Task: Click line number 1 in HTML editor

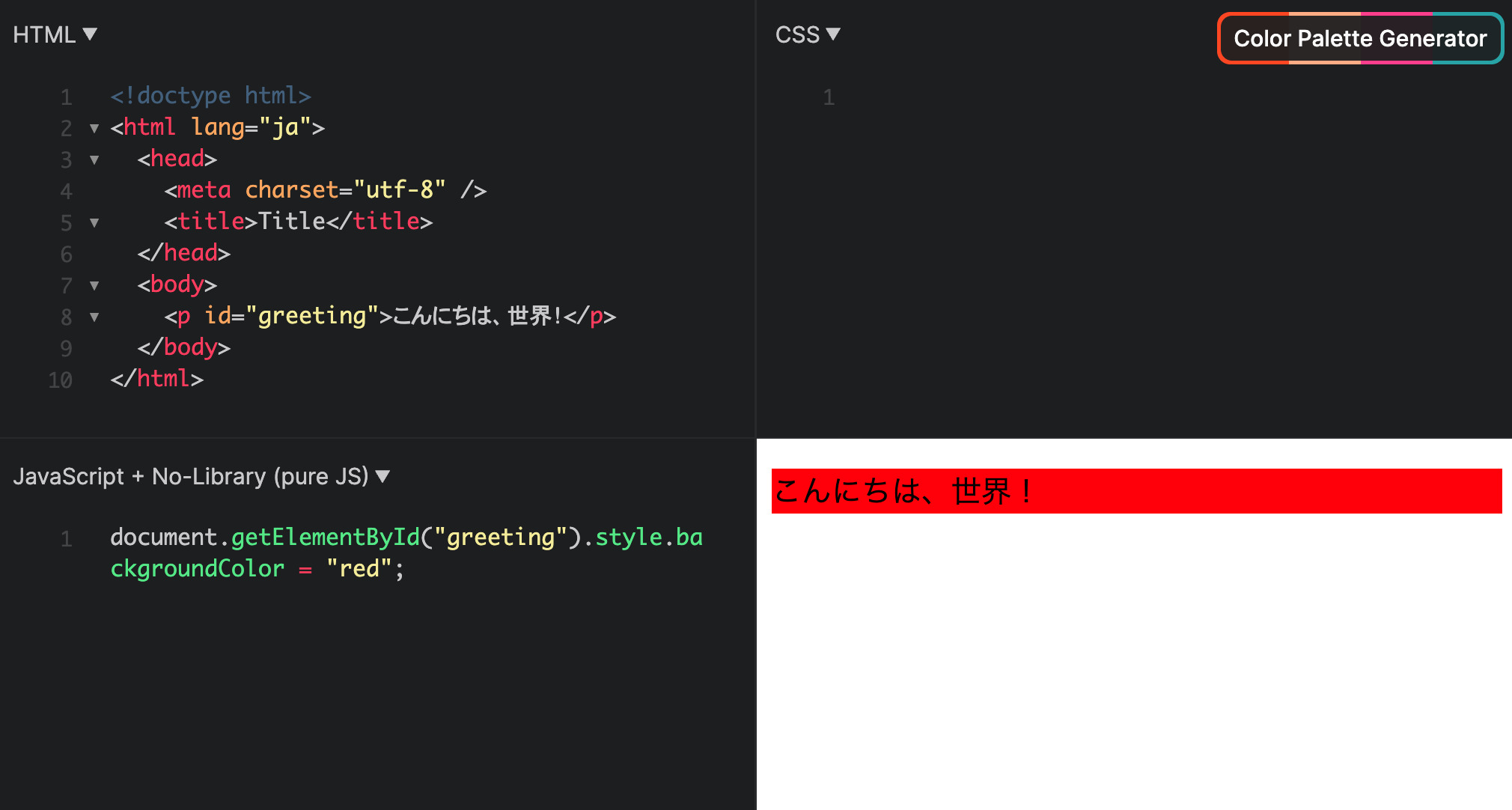Action: coord(66,97)
